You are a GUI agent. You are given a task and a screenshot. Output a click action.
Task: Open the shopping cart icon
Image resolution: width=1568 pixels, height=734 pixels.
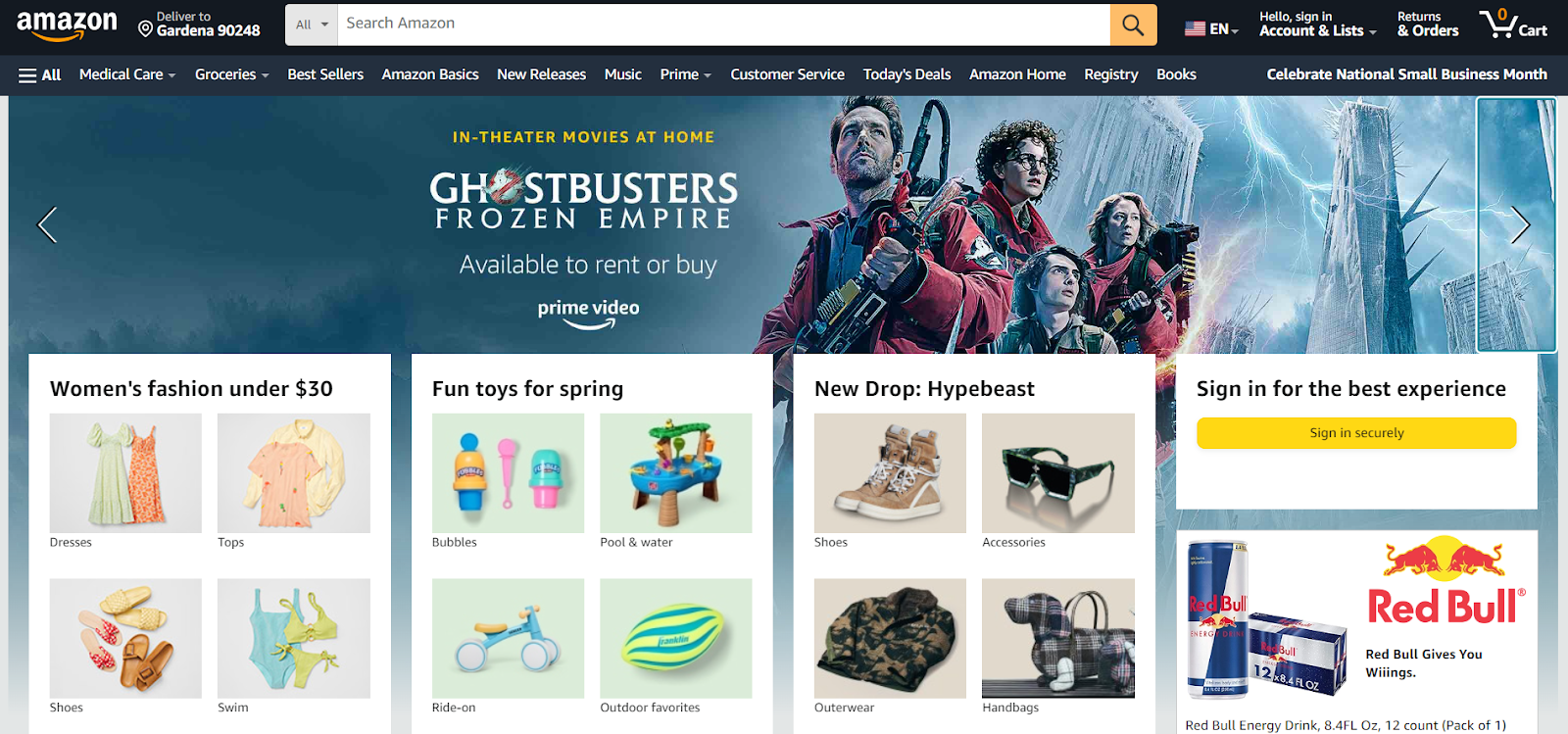click(x=1513, y=24)
